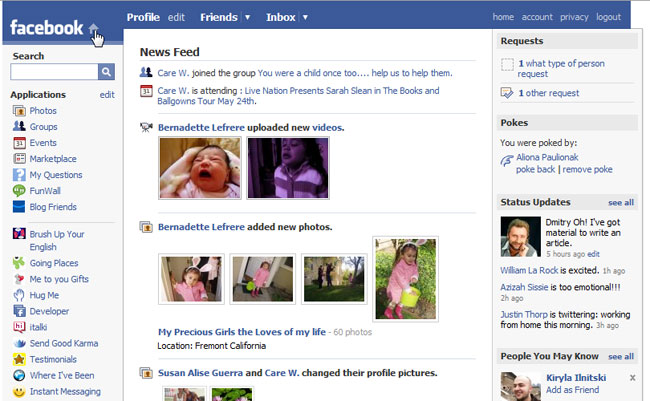Dismiss Kiryla Ilnitski suggestion with X
This screenshot has width=650, height=401.
(632, 378)
